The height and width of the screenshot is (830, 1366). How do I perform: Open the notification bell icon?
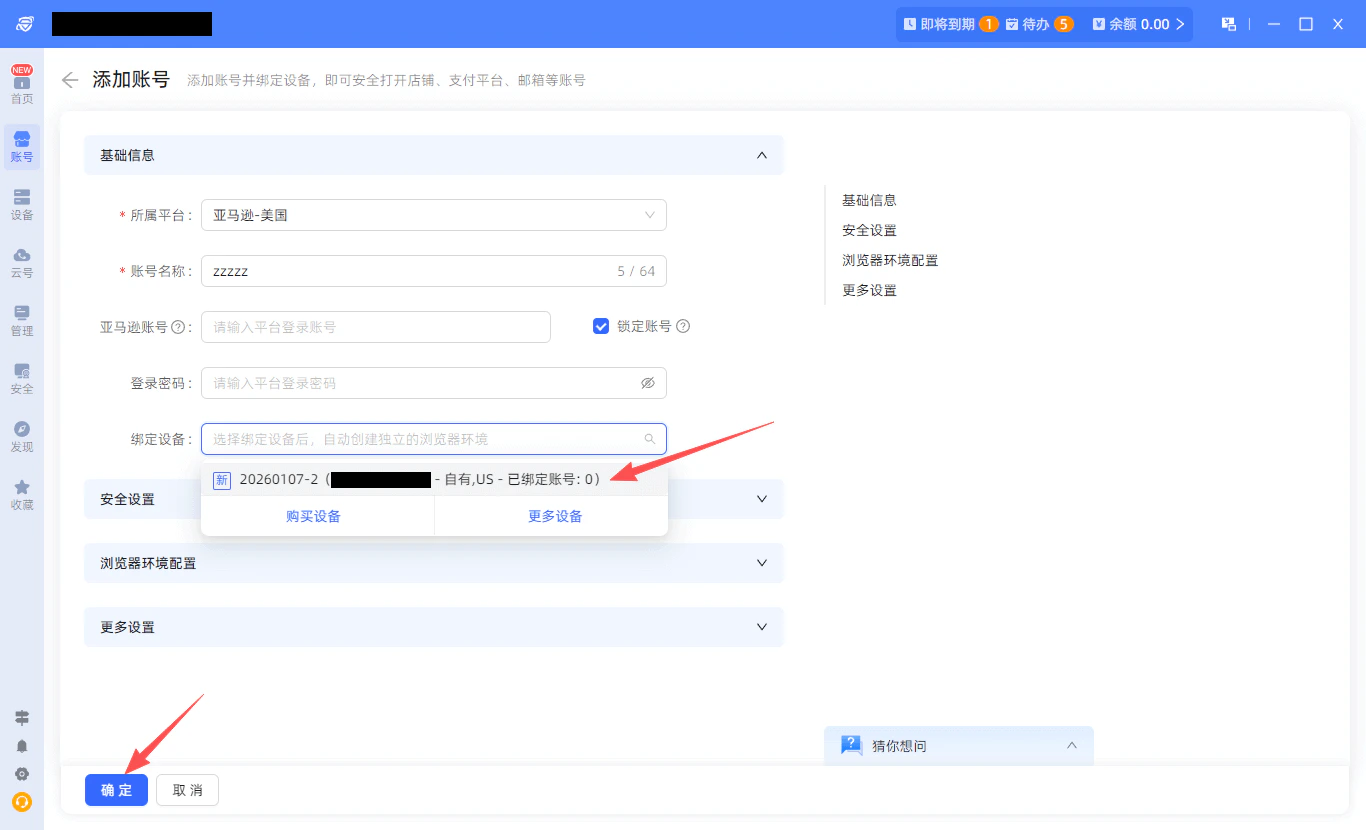(22, 746)
